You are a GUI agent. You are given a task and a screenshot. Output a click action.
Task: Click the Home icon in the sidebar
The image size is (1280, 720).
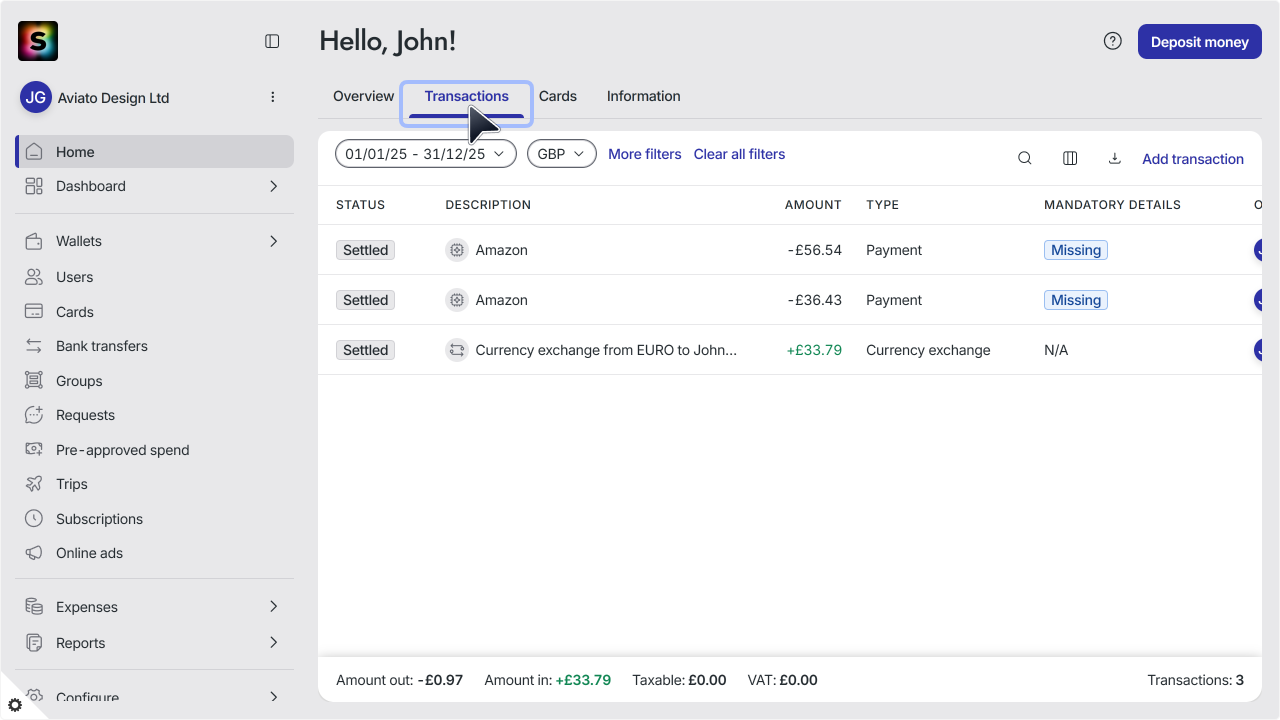click(34, 152)
